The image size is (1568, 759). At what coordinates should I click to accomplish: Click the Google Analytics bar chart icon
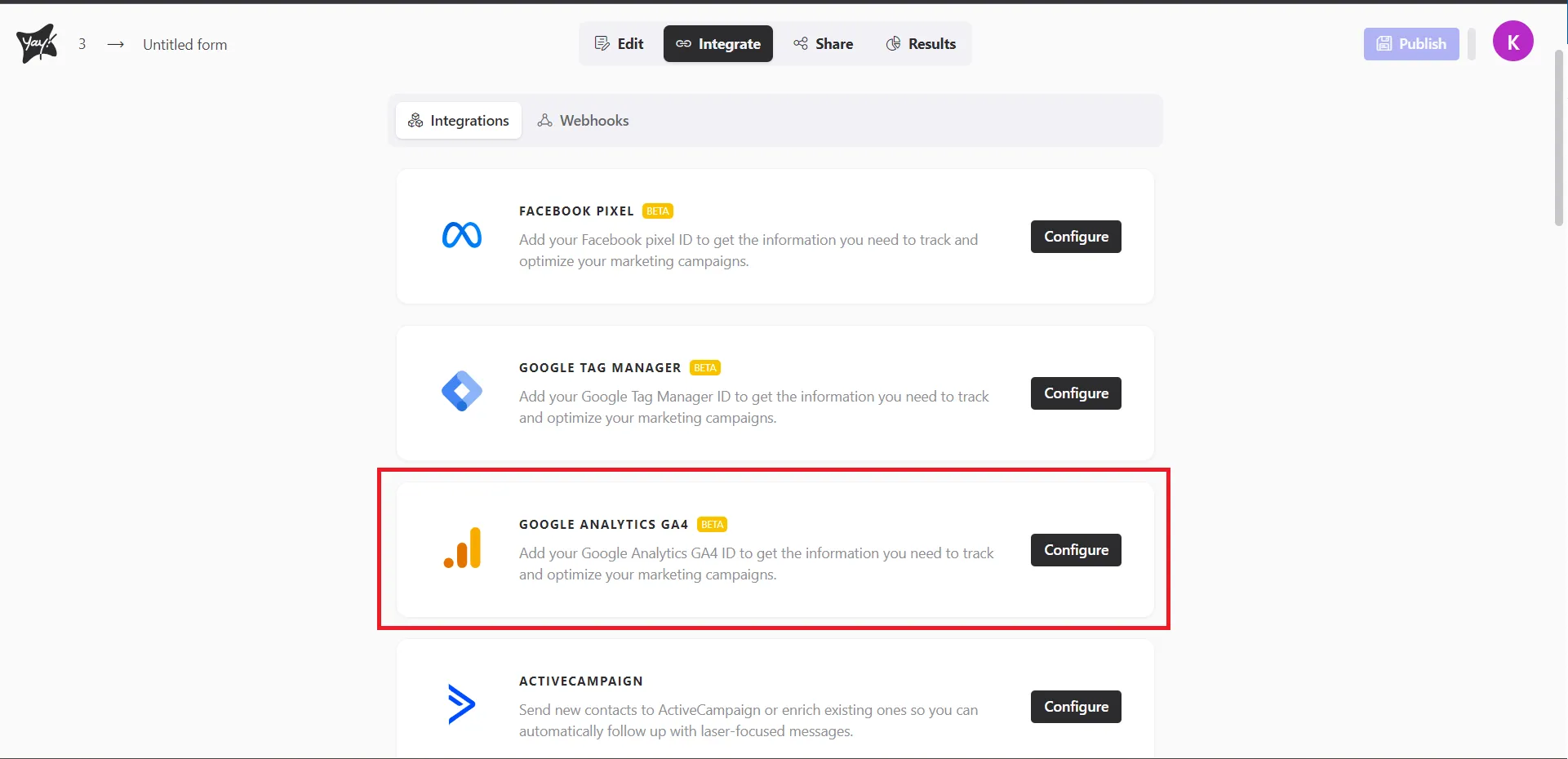click(x=463, y=548)
